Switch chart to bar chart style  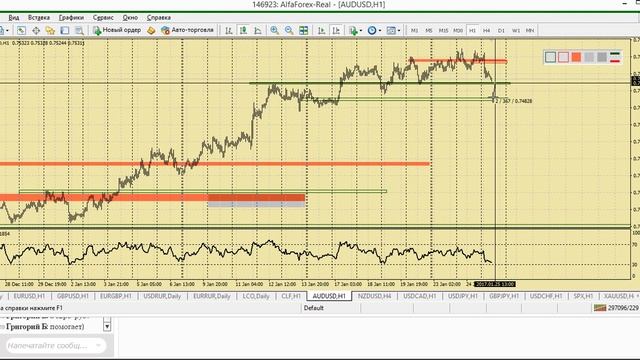click(x=229, y=31)
